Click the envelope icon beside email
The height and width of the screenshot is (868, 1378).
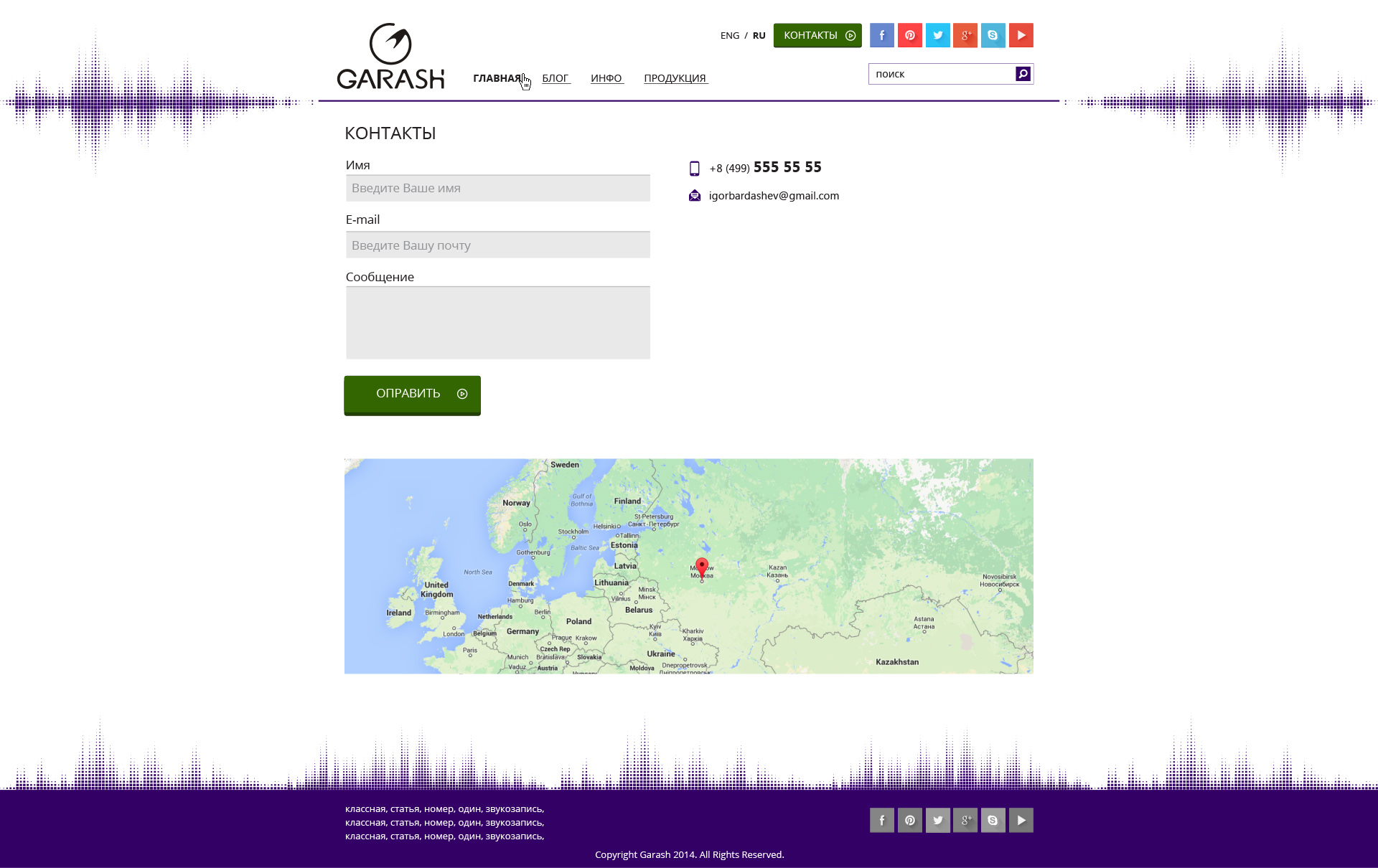pos(695,195)
